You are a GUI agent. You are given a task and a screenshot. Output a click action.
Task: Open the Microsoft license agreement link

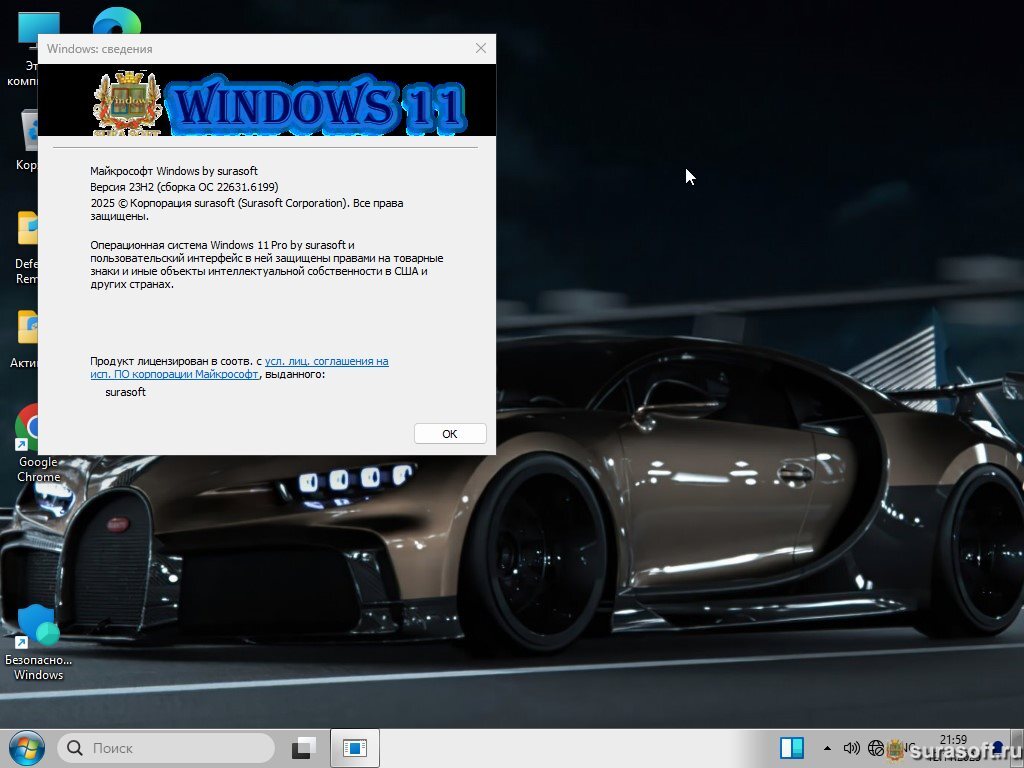[x=326, y=361]
